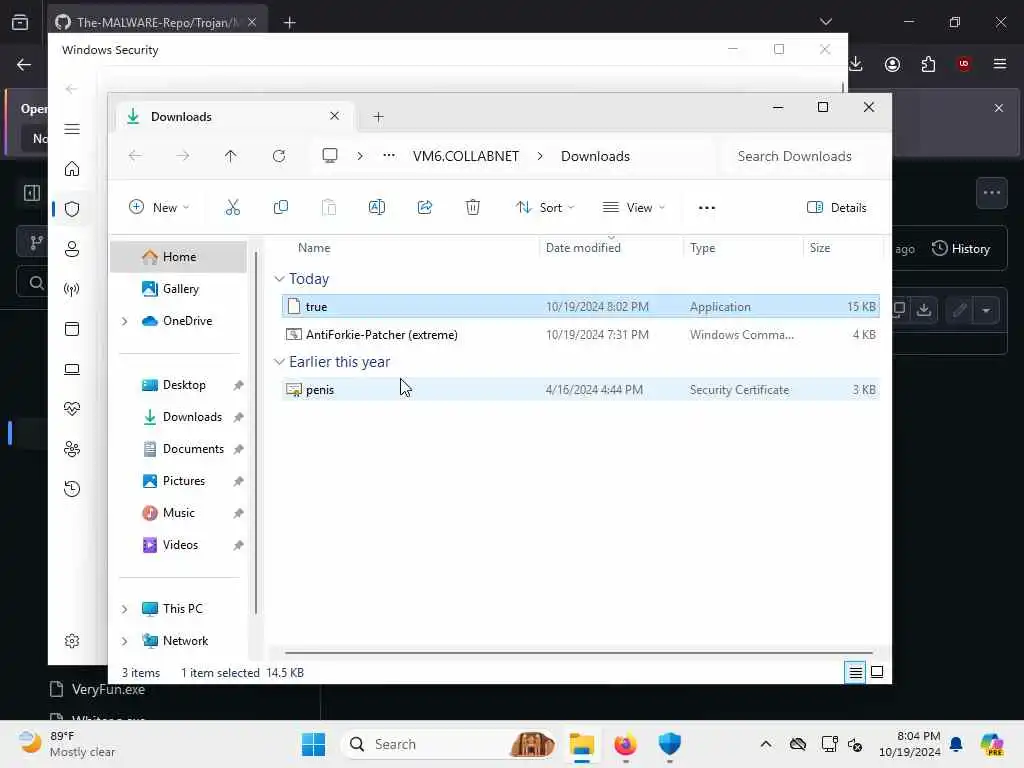1024x768 pixels.
Task: Select Home in navigation pane
Action: (179, 257)
